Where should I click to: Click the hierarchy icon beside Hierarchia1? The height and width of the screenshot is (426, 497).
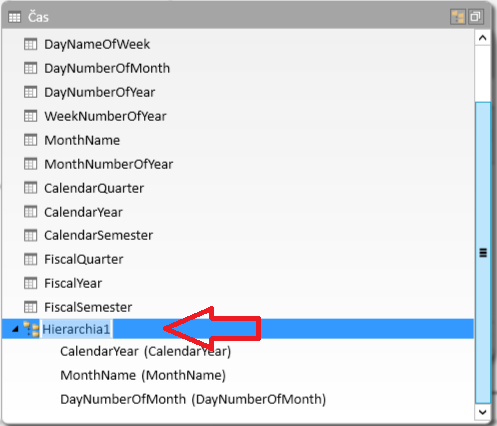[x=31, y=329]
